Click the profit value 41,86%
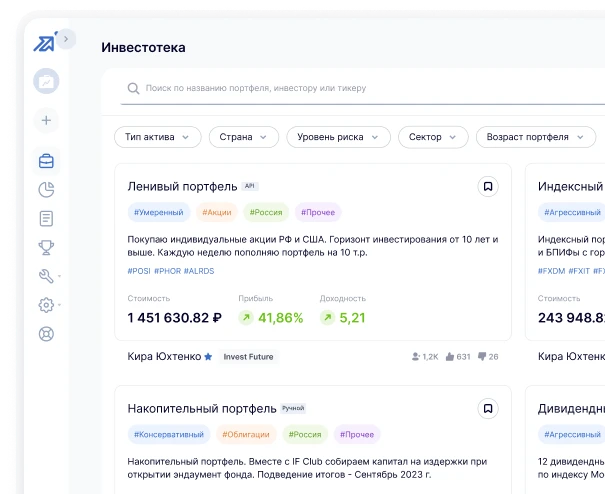This screenshot has width=605, height=494. (x=281, y=318)
